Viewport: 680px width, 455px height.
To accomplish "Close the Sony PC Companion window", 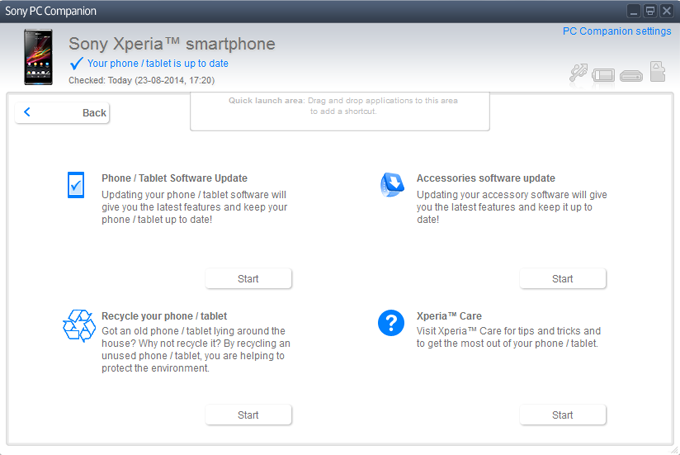I will [x=667, y=11].
